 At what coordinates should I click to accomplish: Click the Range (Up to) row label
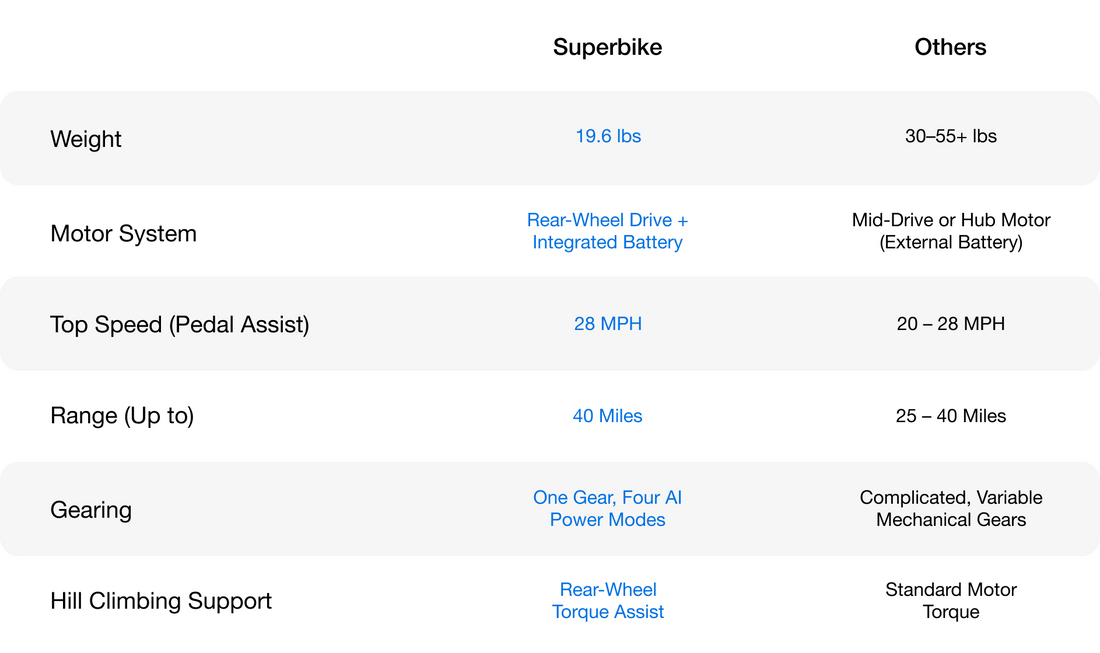(x=122, y=416)
